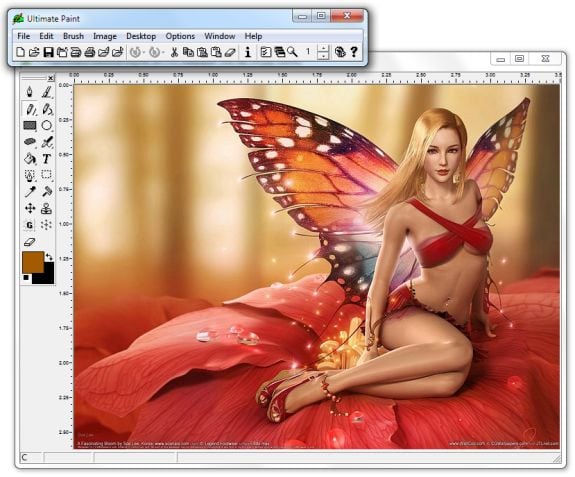
Task: Open the File menu
Action: point(23,36)
